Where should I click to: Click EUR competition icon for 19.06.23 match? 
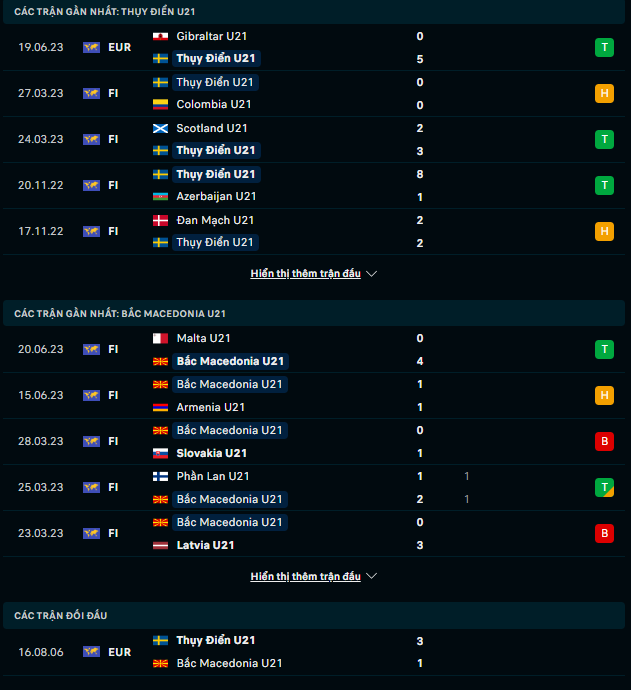(92, 47)
